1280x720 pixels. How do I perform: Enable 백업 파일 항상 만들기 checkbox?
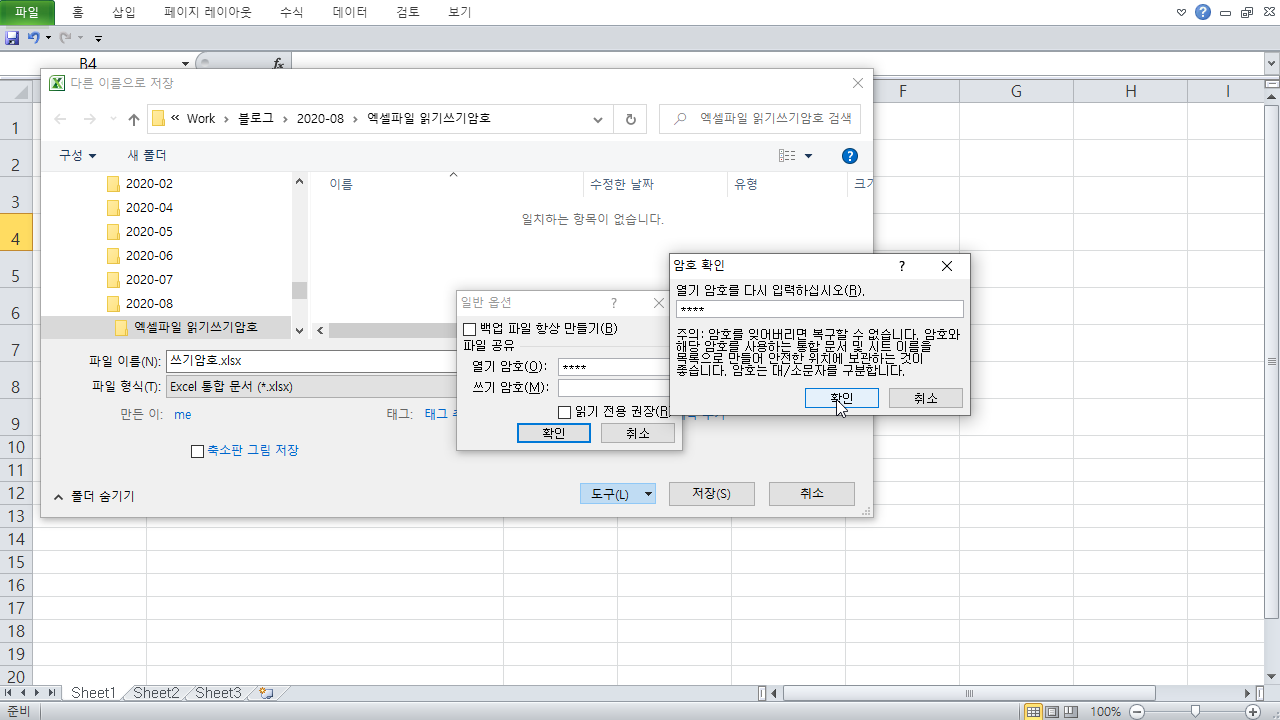(x=470, y=329)
